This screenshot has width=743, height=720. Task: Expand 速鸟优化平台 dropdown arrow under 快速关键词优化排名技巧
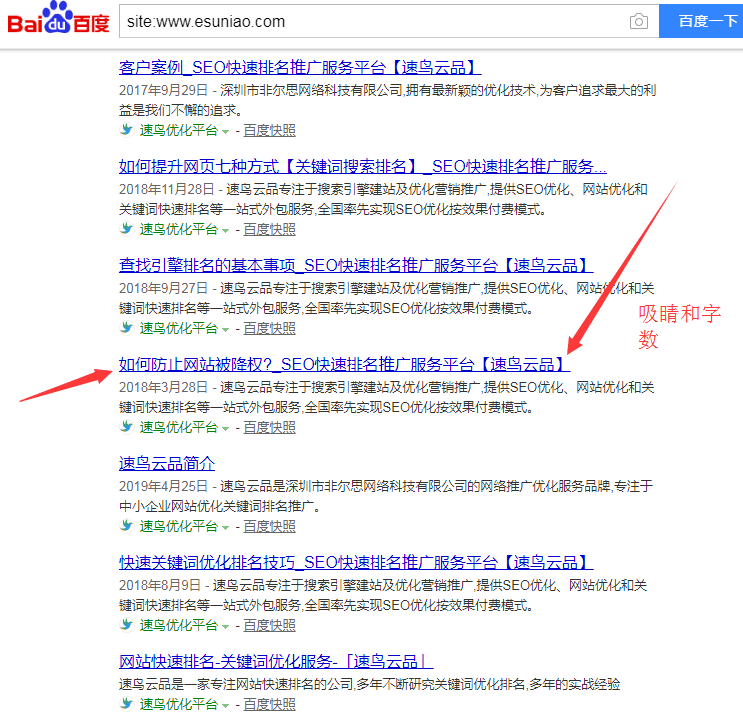click(x=226, y=627)
